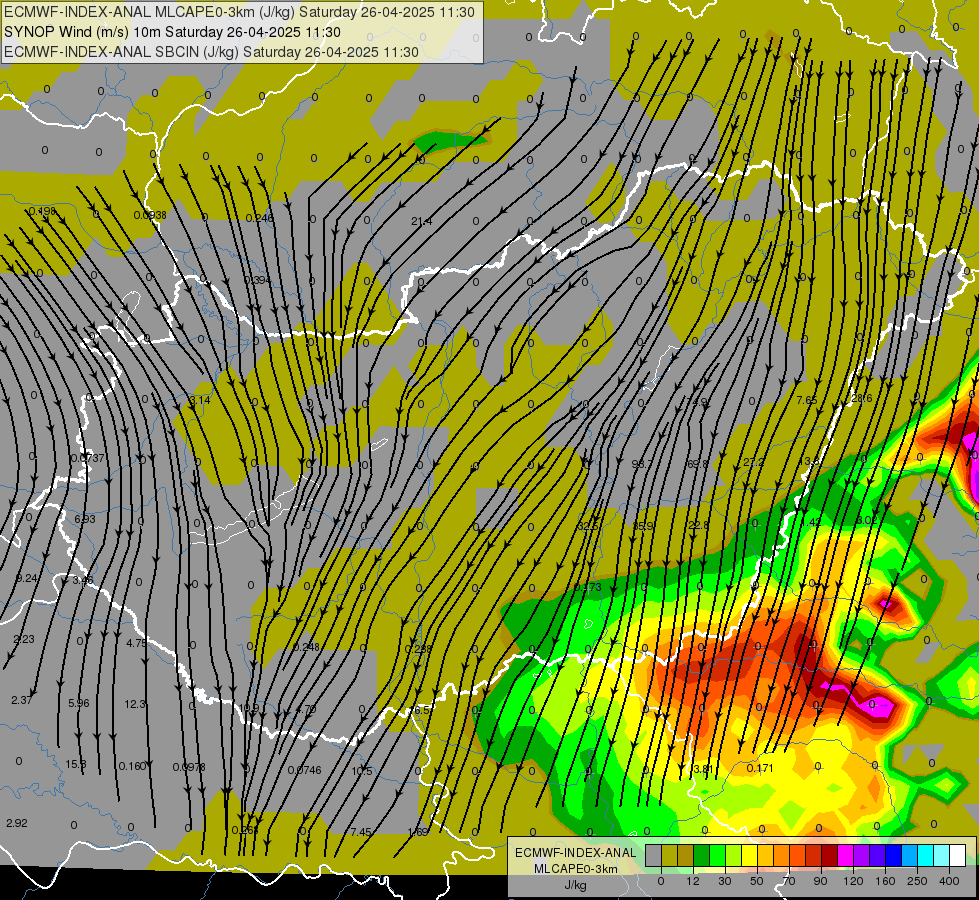This screenshot has width=979, height=900.
Task: Select the map value '0.173'
Action: click(588, 587)
